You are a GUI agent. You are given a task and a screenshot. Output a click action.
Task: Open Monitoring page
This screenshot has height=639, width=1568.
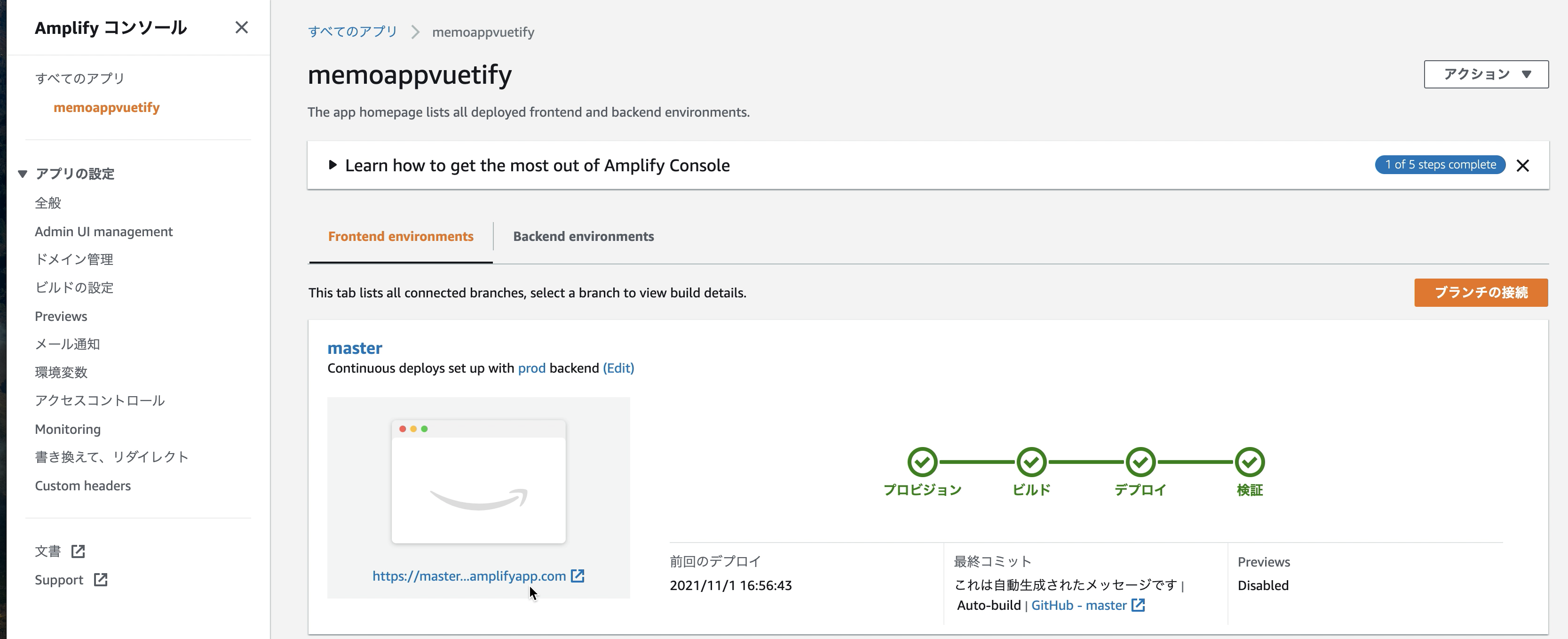tap(68, 429)
